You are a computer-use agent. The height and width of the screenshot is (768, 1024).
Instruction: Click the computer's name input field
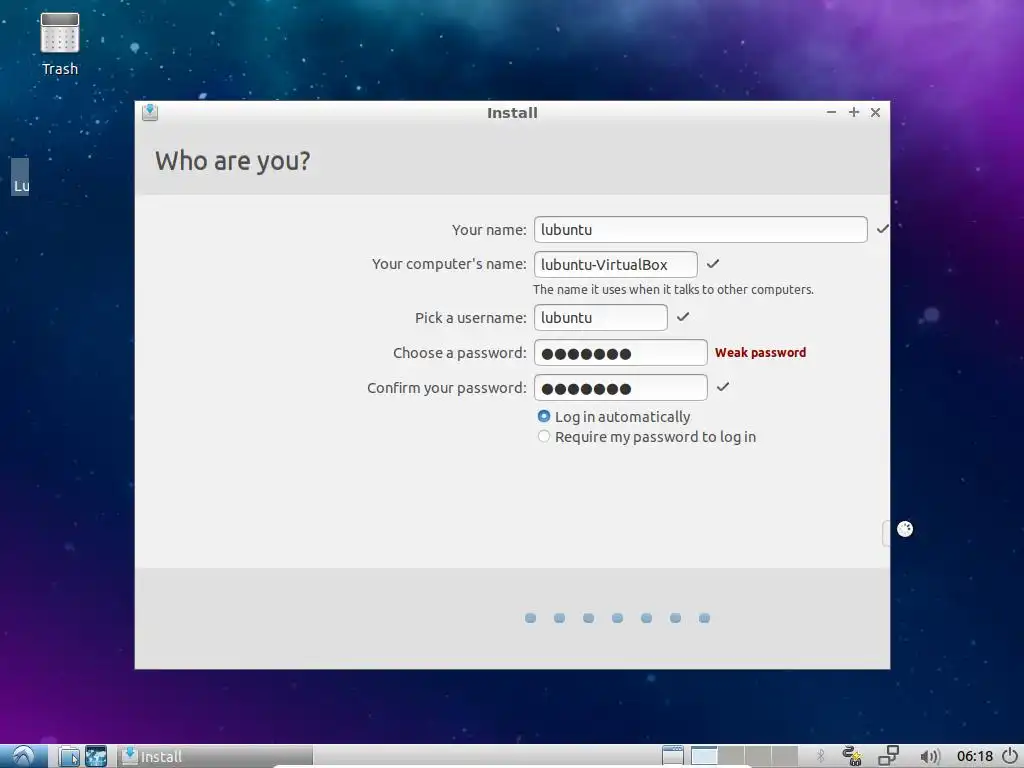615,264
